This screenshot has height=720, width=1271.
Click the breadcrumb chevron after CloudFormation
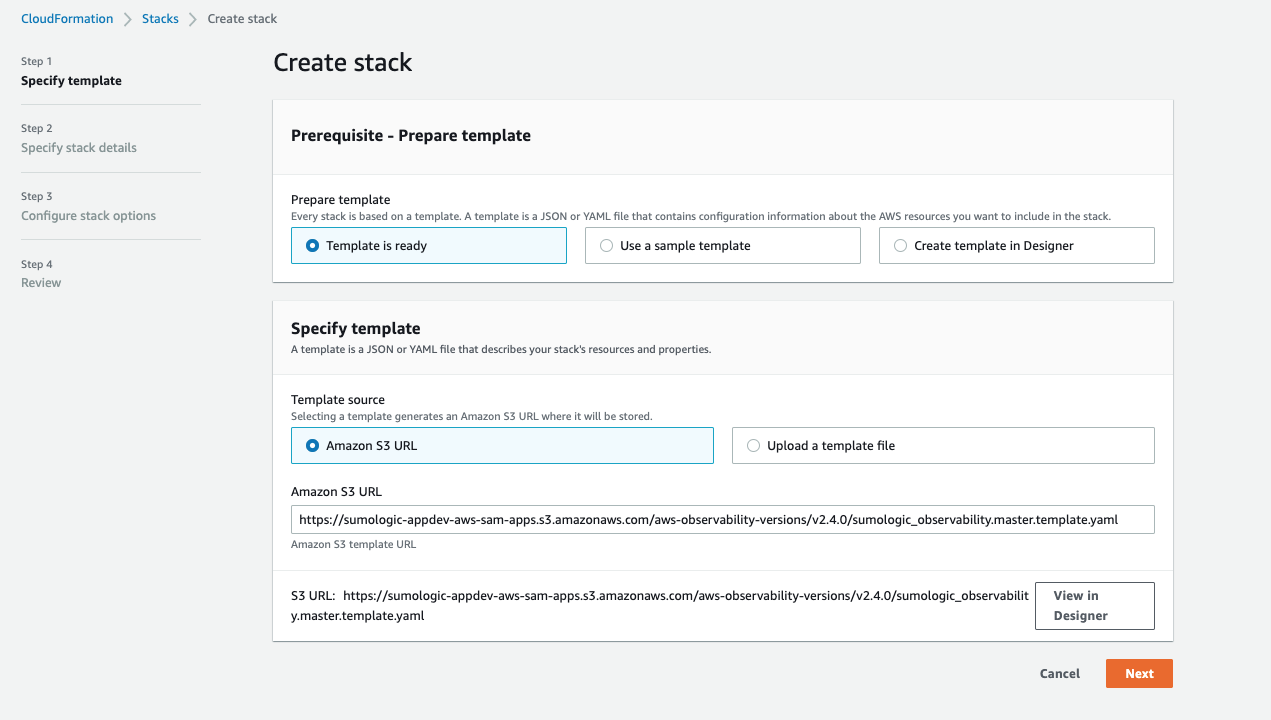coord(127,18)
